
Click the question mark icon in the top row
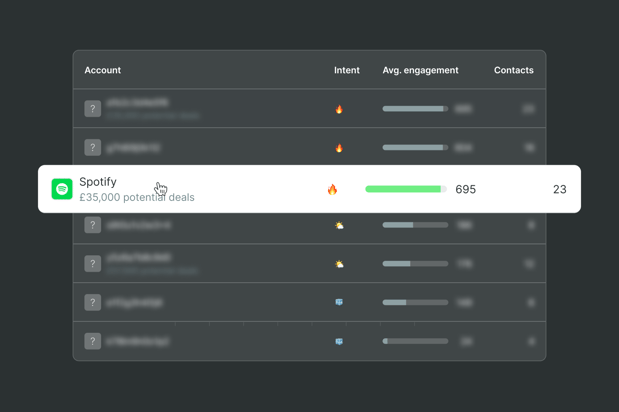click(92, 109)
